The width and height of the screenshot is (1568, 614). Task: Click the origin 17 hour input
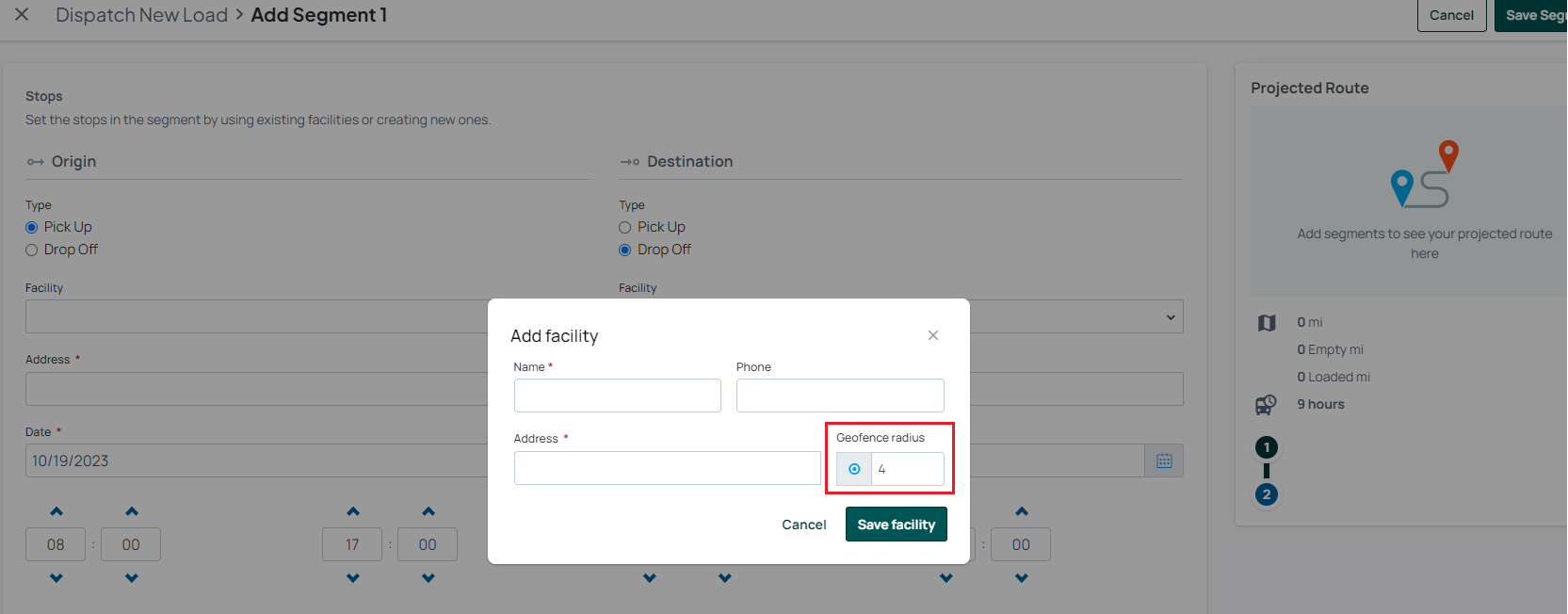click(x=352, y=544)
